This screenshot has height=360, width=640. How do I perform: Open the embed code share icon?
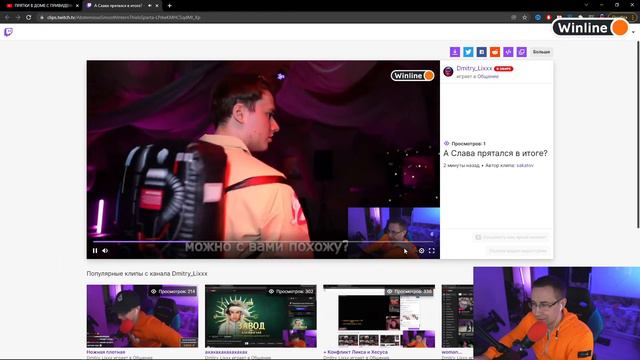click(508, 52)
